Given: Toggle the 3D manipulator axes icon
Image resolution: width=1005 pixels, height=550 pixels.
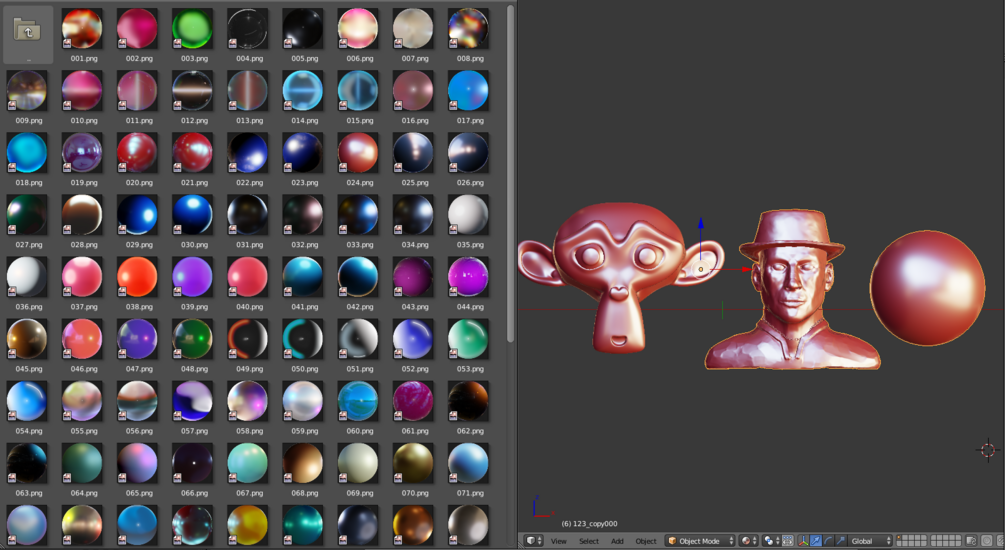Looking at the screenshot, I should [x=803, y=541].
